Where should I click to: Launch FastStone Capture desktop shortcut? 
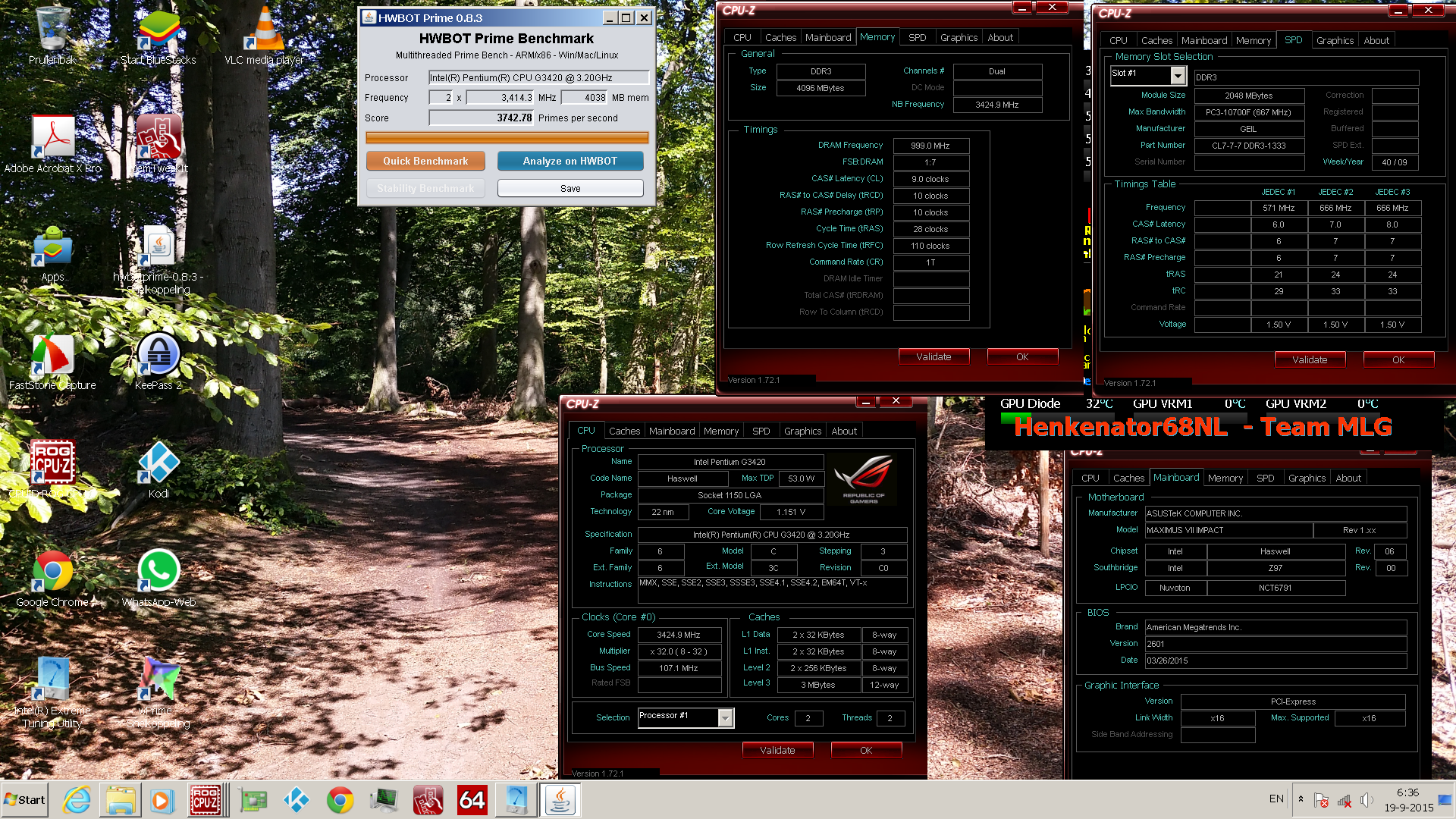tap(52, 362)
